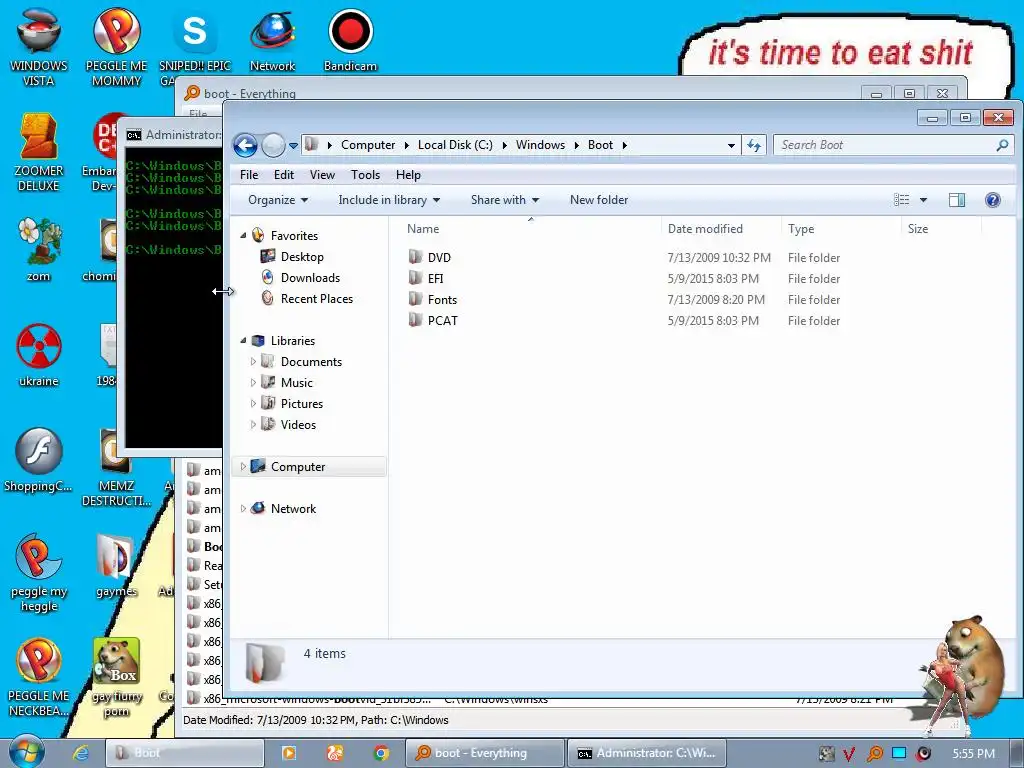The width and height of the screenshot is (1024, 768).
Task: Expand the Documents library
Action: coord(253,361)
